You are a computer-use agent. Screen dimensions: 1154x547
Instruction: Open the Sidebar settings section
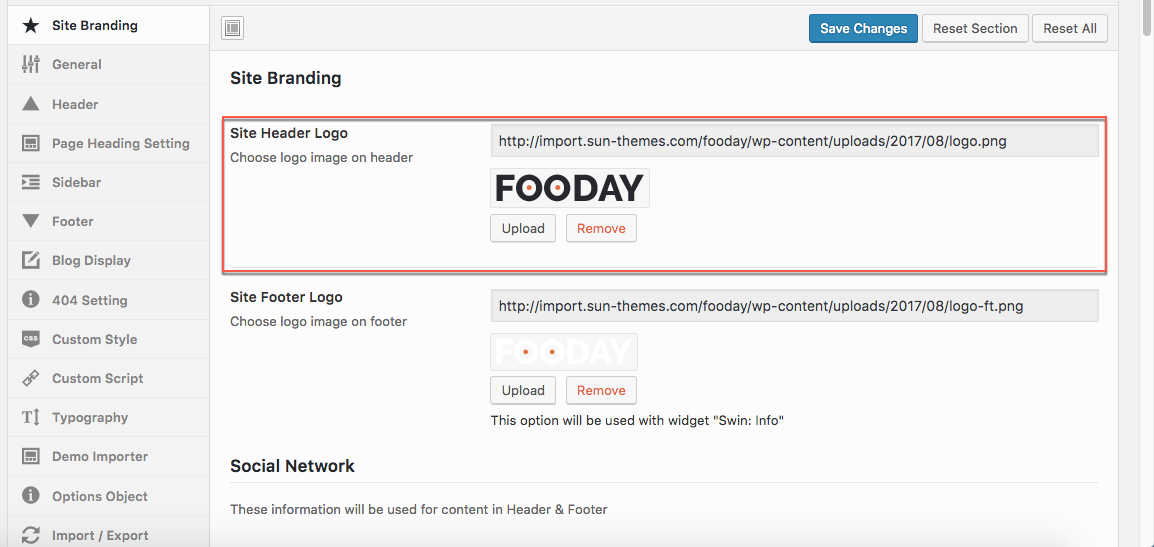coord(108,182)
